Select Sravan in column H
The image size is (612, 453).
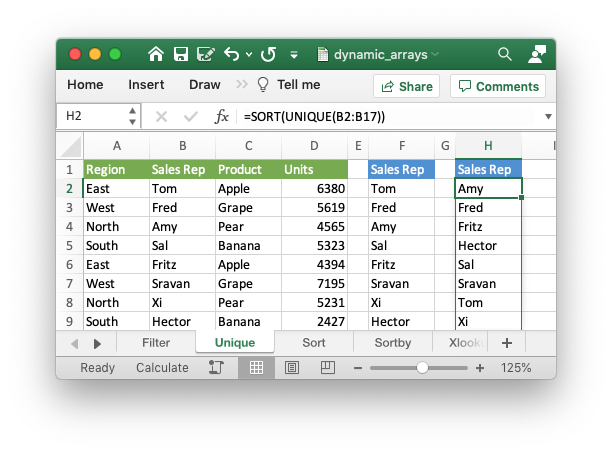coord(488,284)
